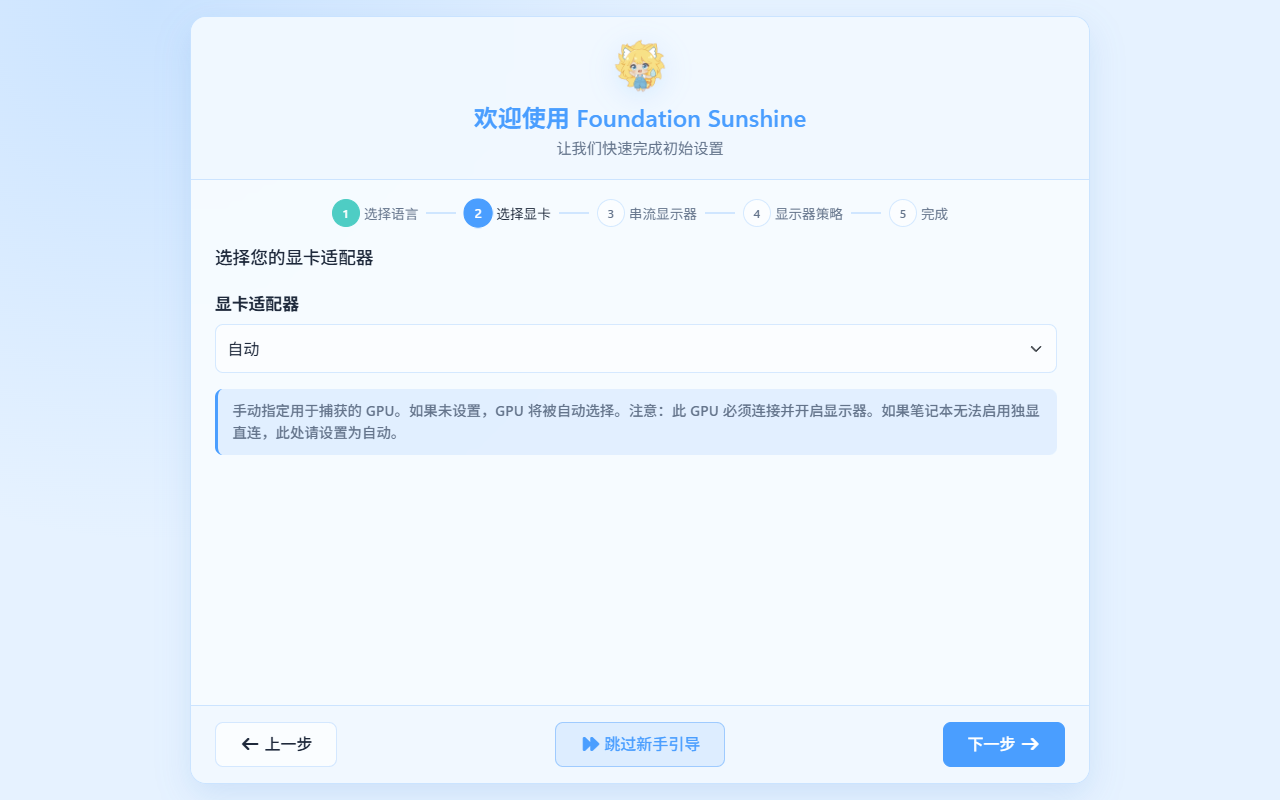Screen dimensions: 1280x800
Task: Proceed with the 下一步 button
Action: pos(1004,744)
